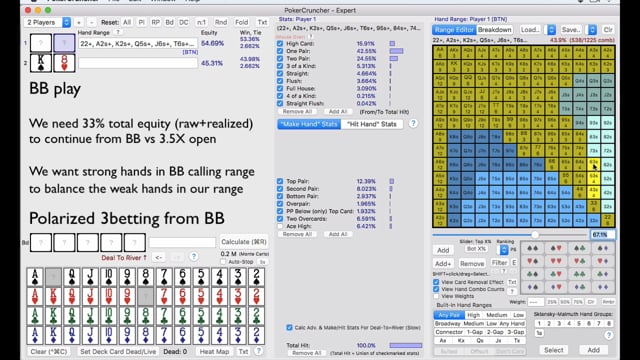Choose the Jack of hearts card

tap(90, 297)
